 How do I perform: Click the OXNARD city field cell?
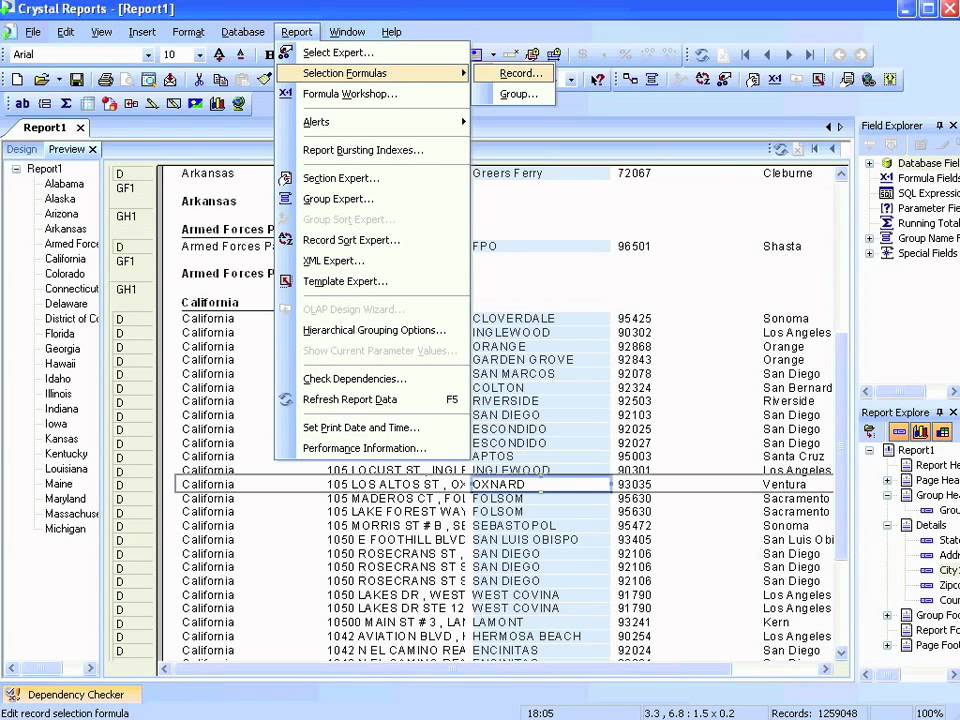pos(541,484)
